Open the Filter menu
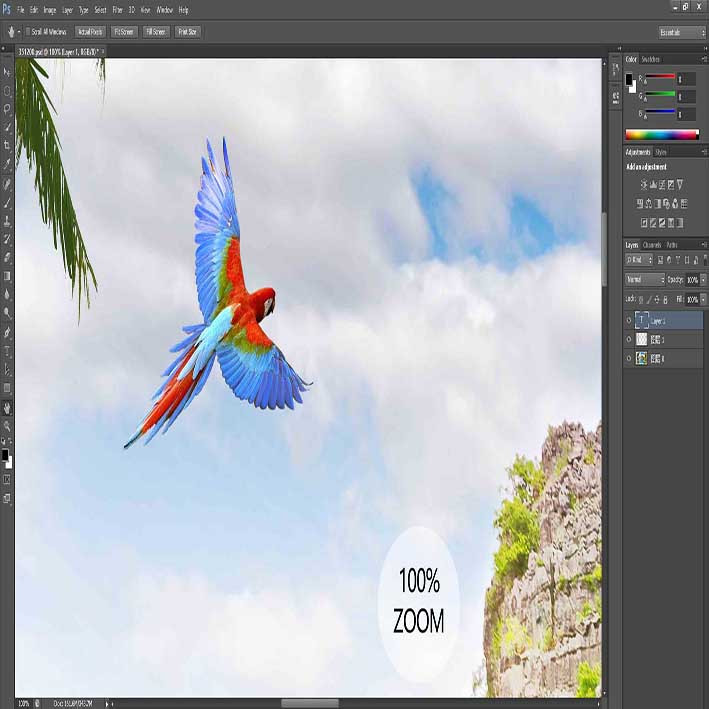 (x=118, y=9)
